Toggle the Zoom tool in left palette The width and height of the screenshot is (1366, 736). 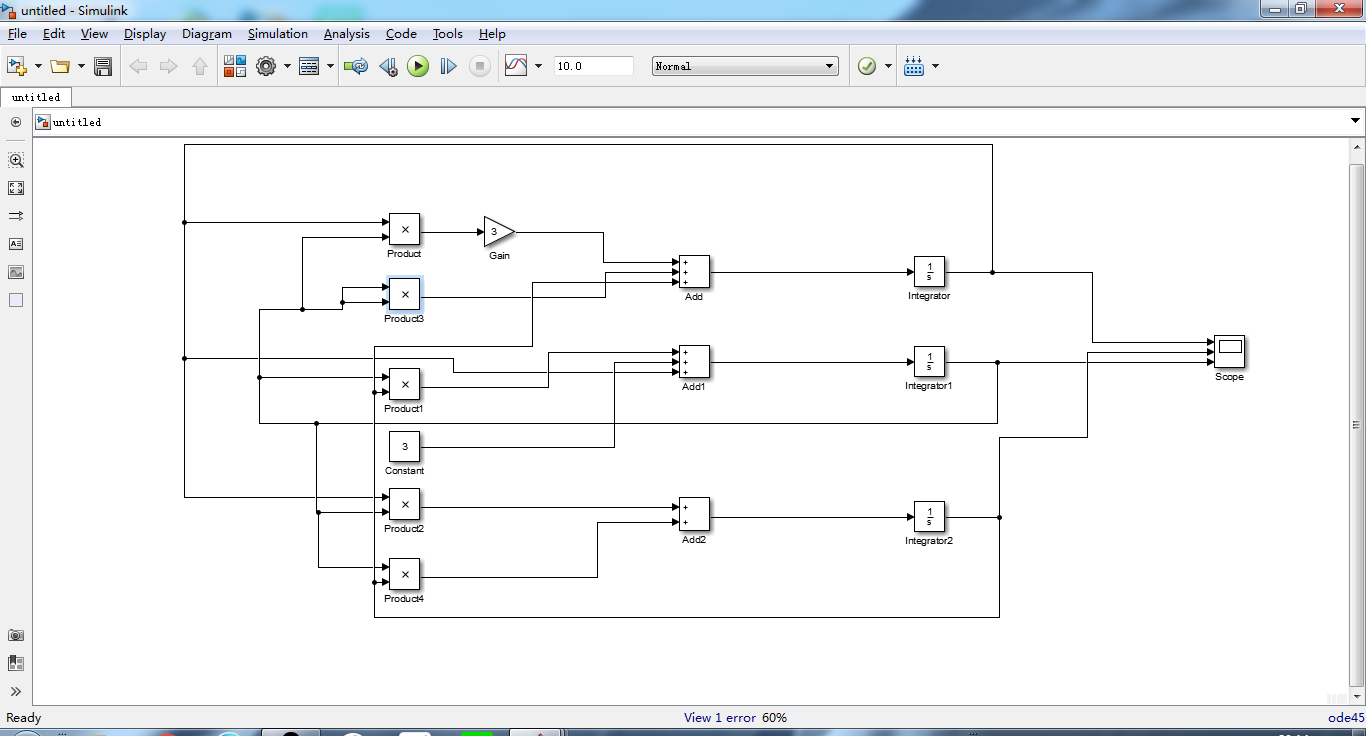(x=16, y=160)
